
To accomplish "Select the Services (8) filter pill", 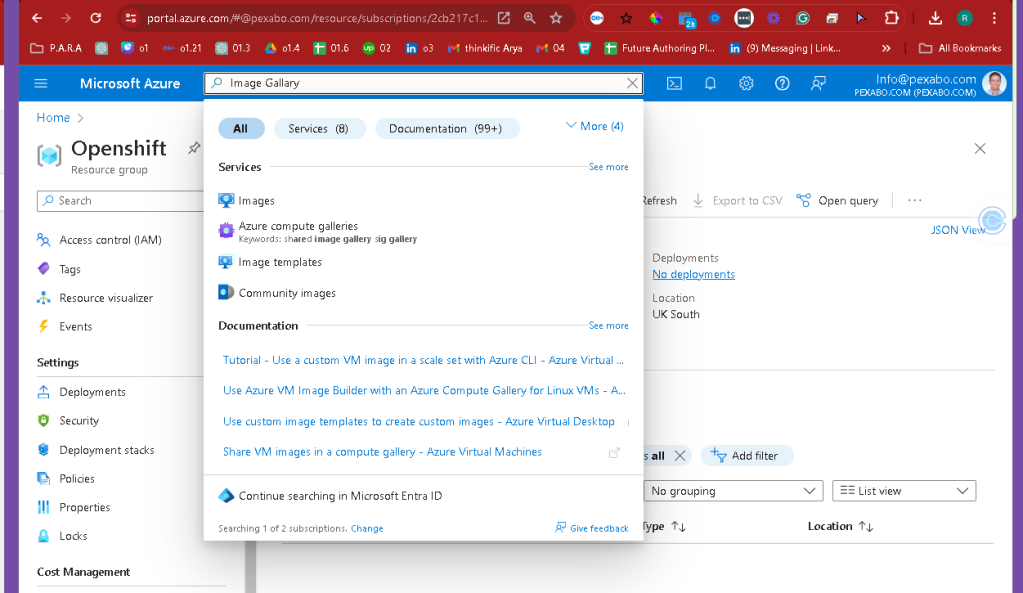I will click(x=318, y=129).
